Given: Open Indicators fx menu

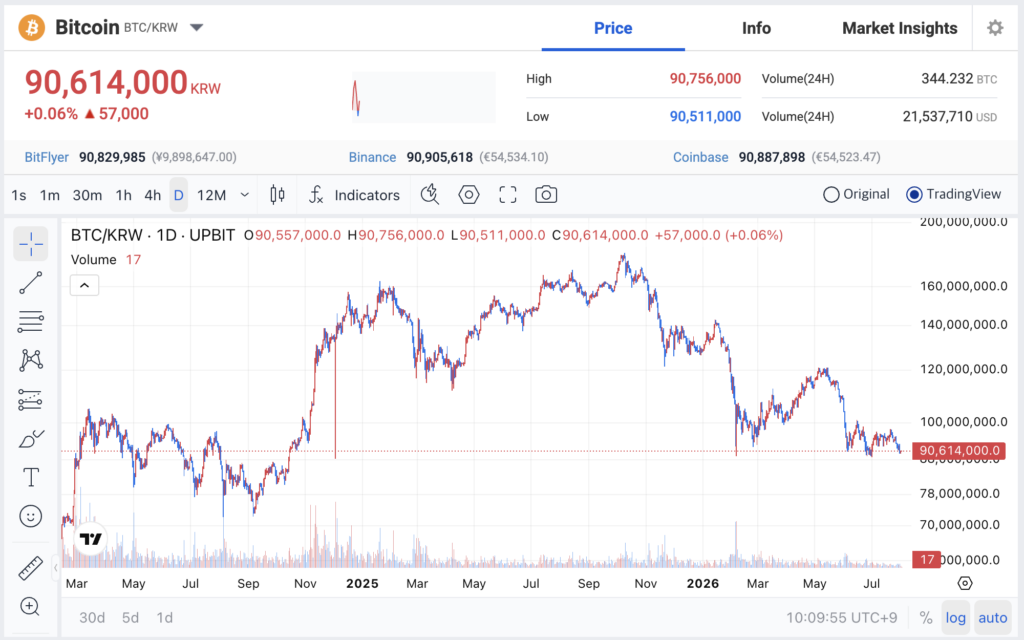Looking at the screenshot, I should pos(354,195).
